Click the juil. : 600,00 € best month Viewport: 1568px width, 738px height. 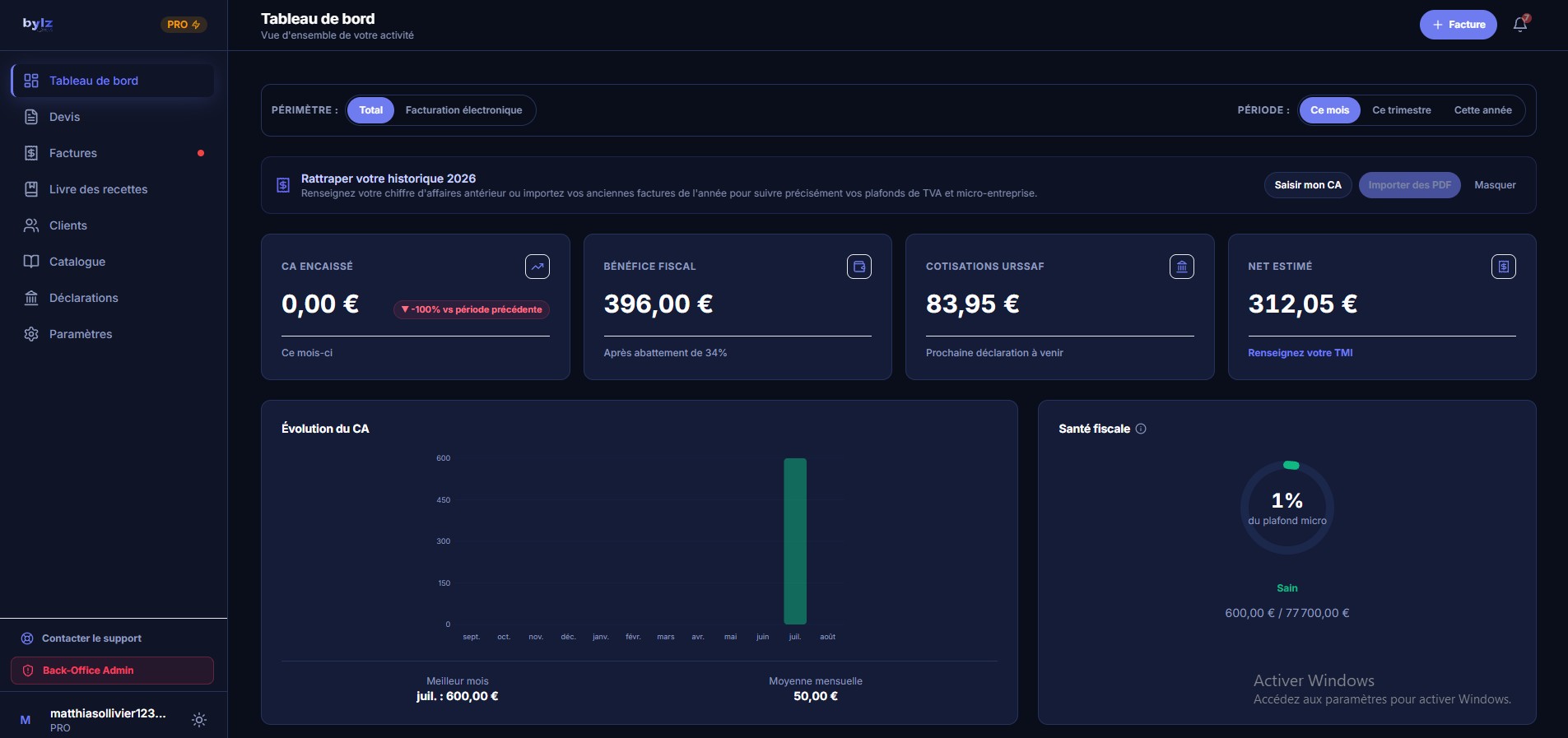[x=458, y=696]
